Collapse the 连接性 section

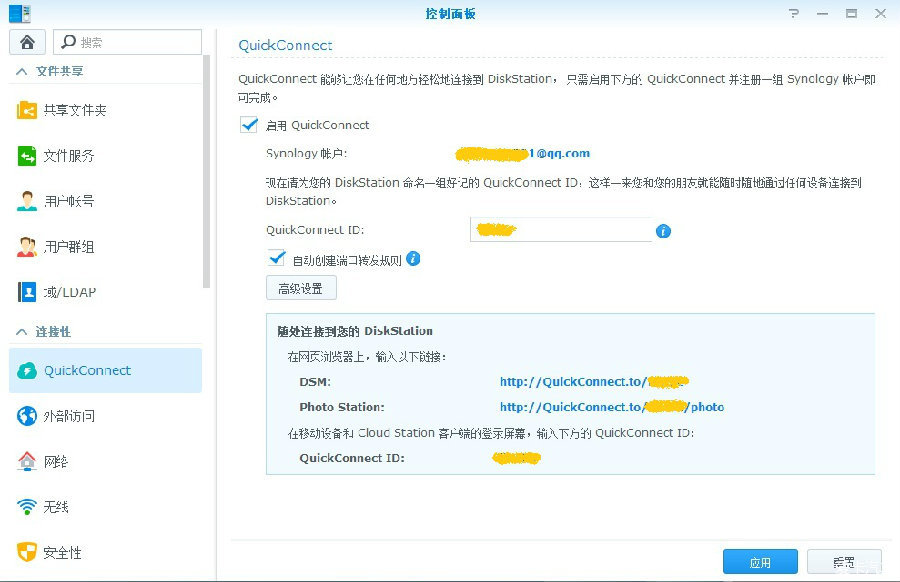pos(22,332)
